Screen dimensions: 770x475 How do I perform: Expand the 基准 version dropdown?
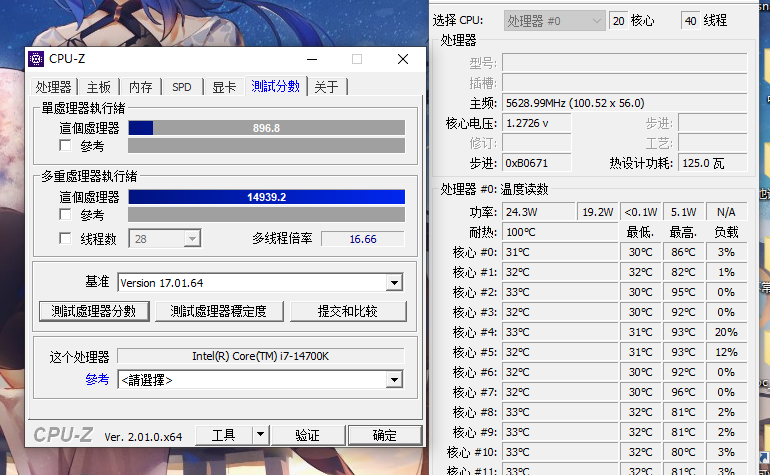394,283
